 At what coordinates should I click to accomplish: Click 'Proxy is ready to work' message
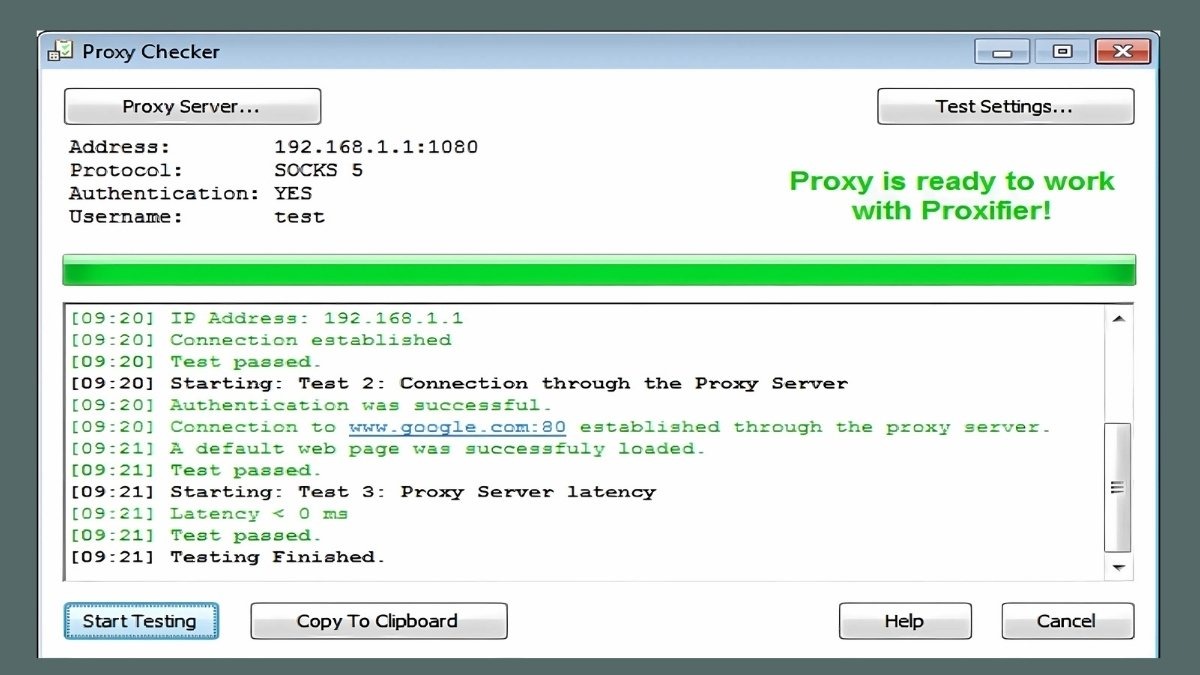tap(951, 195)
